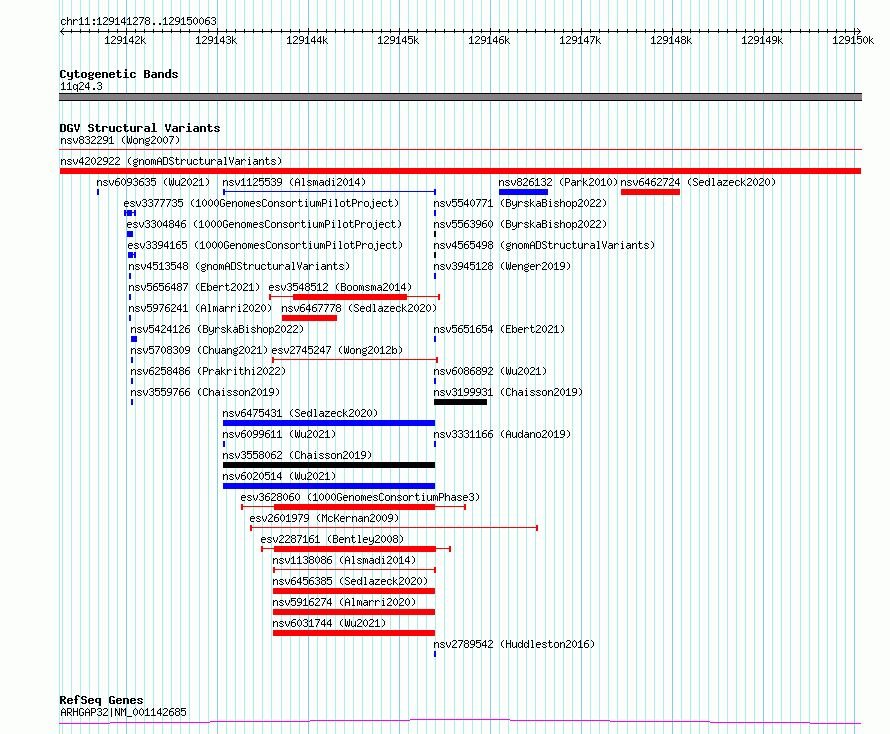Viewport: 890px width, 734px height.
Task: Open esv2601979 (McKernan2009) label
Action: pyautogui.click(x=324, y=518)
